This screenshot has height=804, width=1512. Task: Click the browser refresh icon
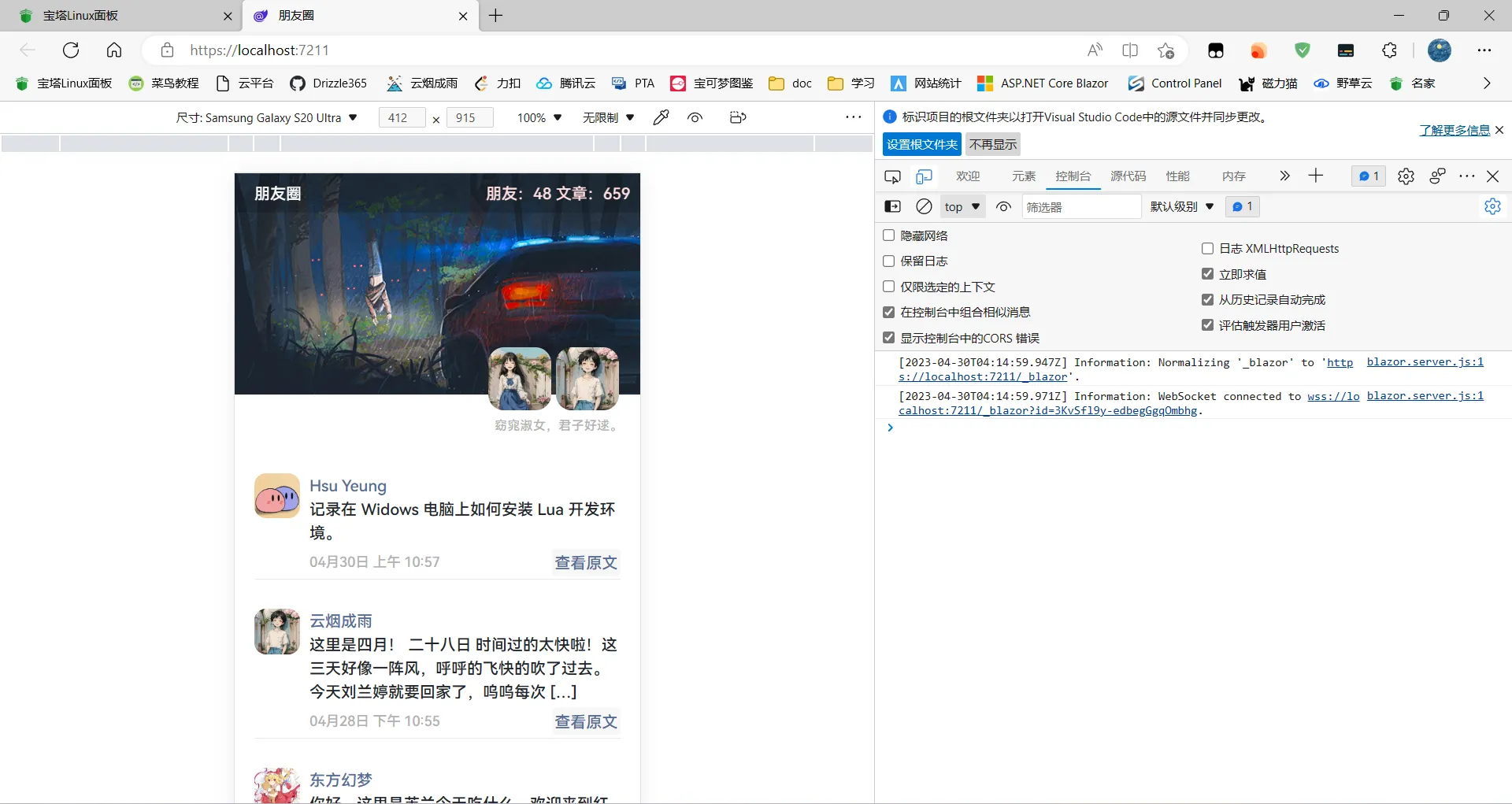[71, 50]
